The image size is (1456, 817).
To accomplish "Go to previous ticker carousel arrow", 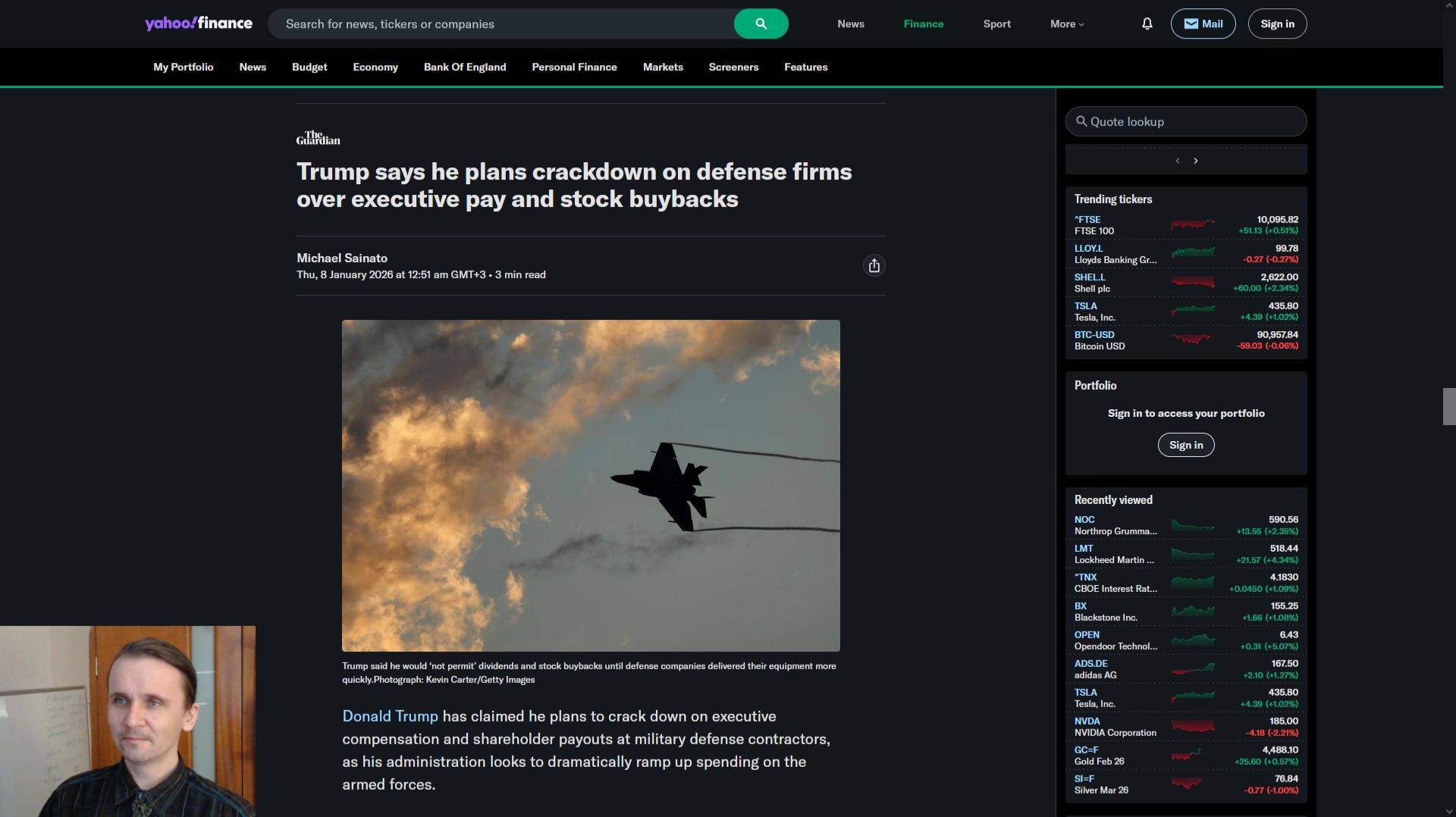I will (x=1177, y=161).
